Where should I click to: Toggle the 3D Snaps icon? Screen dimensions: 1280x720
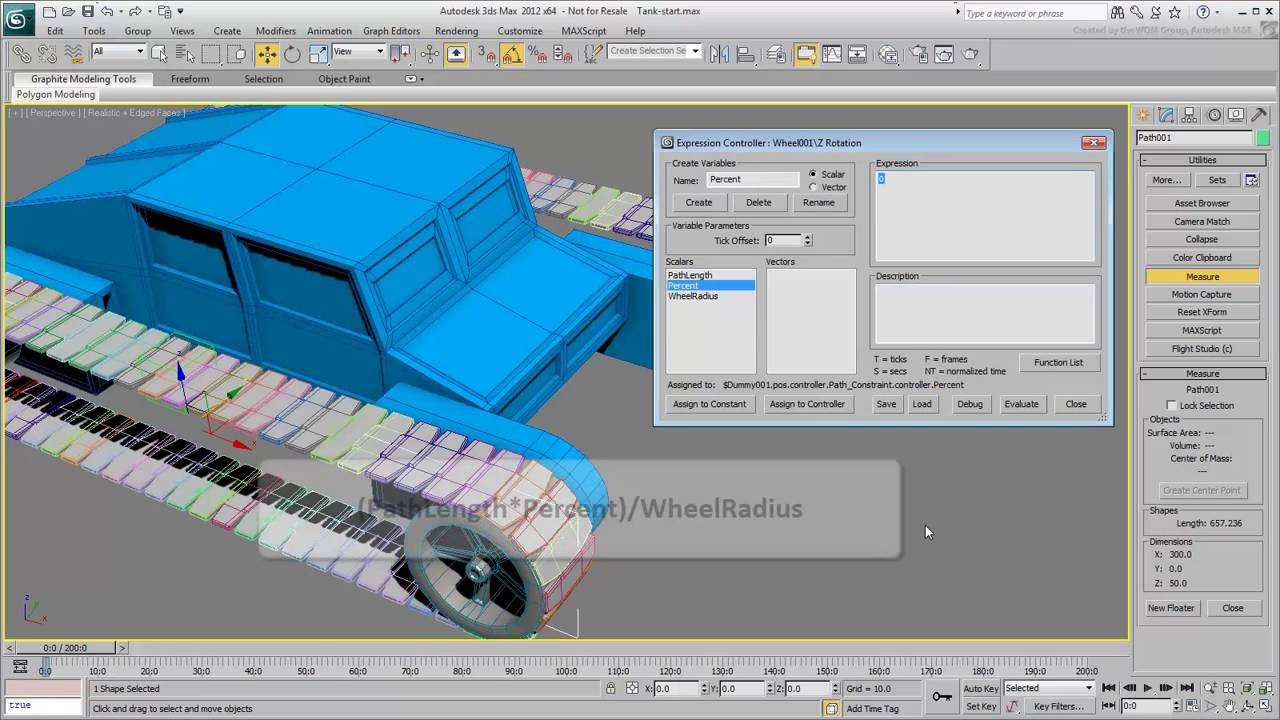[x=486, y=53]
